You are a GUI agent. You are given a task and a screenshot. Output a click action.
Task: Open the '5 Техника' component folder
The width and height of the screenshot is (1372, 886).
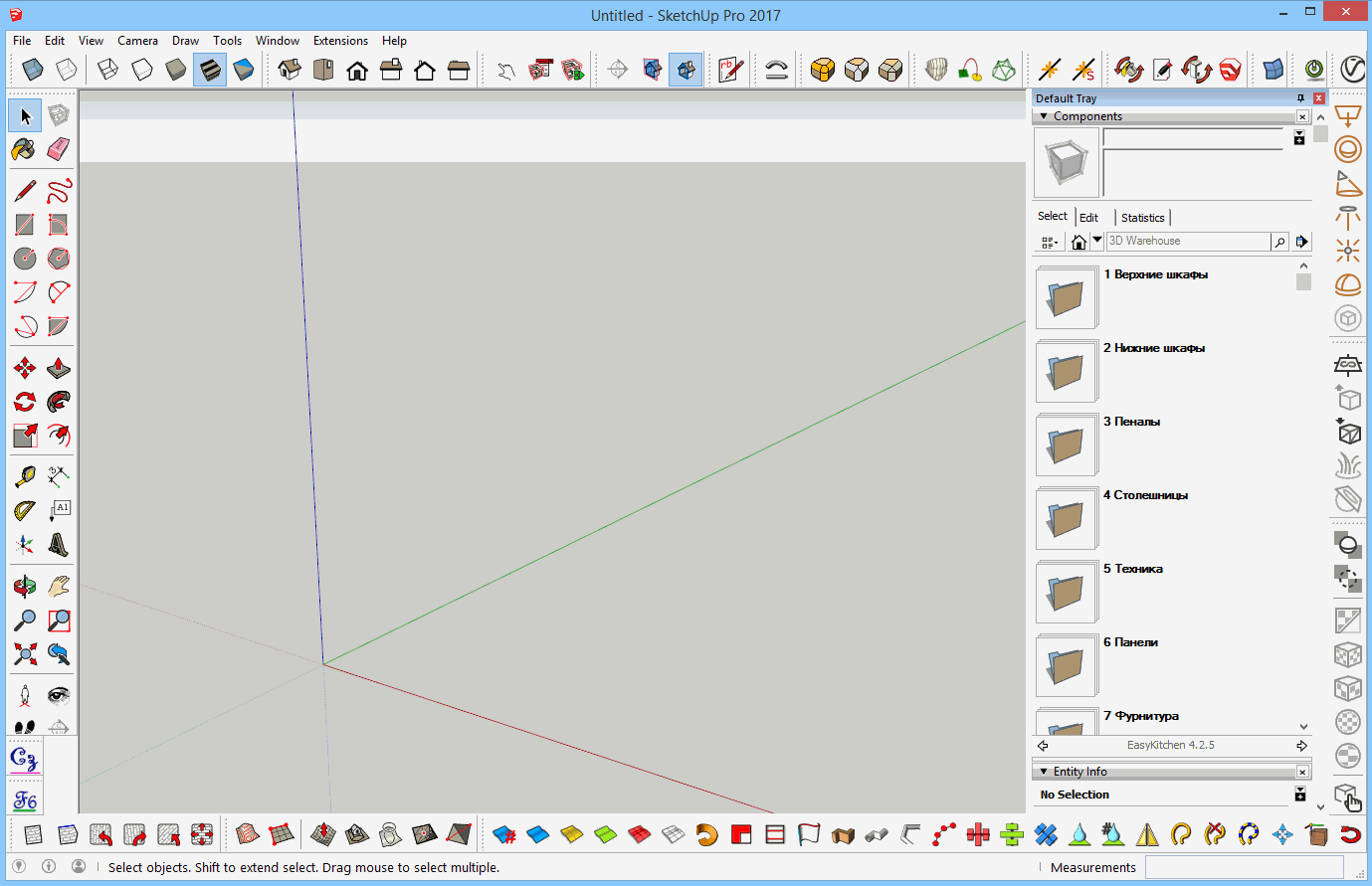1066,592
